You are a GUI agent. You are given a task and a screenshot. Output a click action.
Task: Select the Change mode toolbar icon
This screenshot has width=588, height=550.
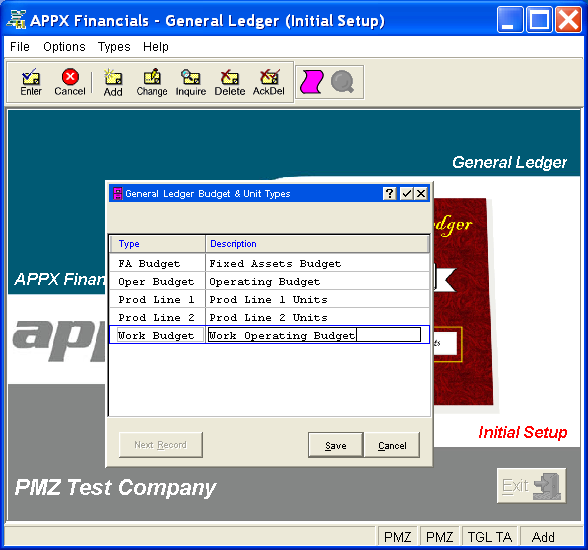[152, 82]
